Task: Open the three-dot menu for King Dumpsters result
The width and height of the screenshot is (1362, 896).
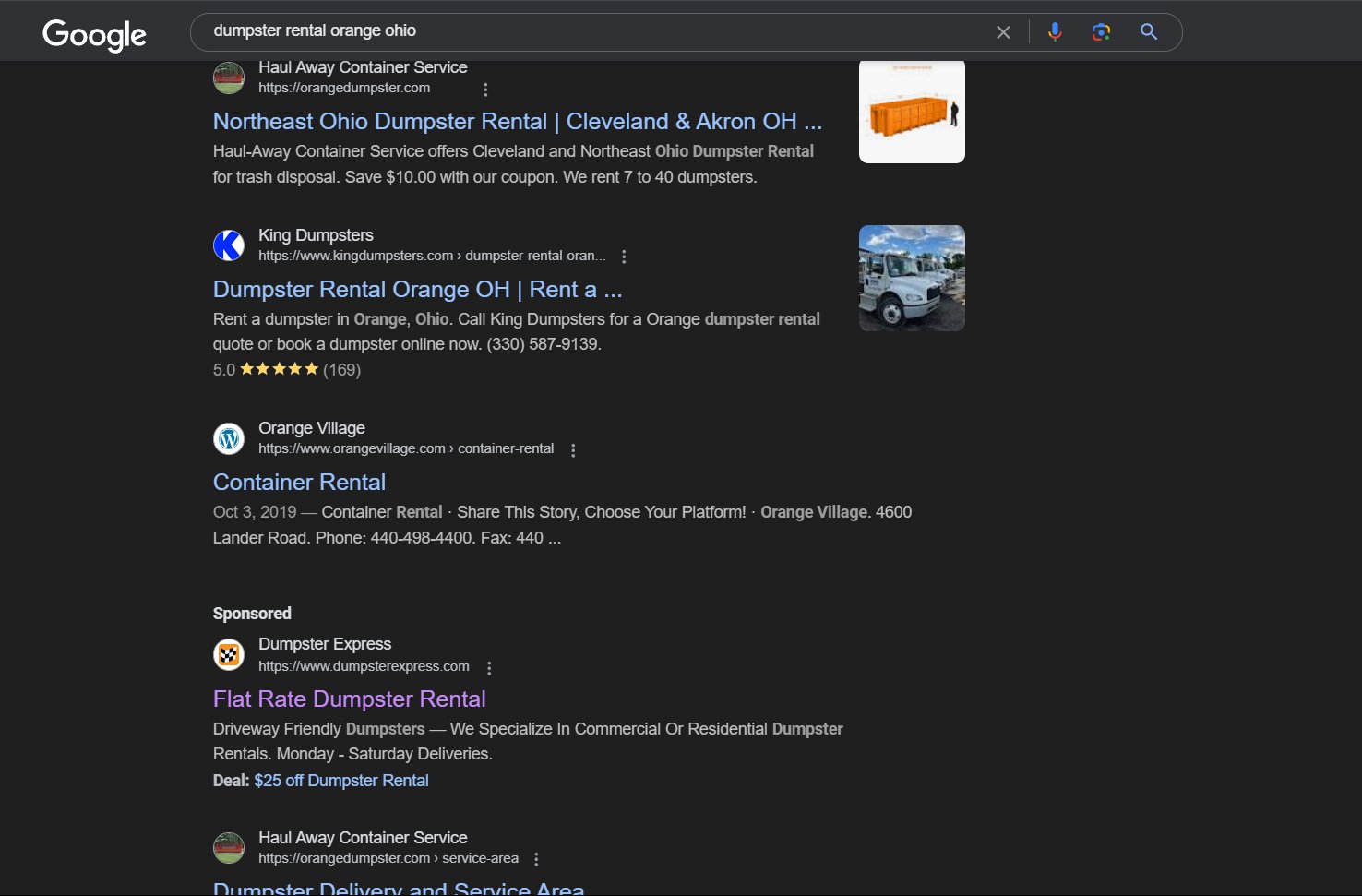Action: point(624,256)
